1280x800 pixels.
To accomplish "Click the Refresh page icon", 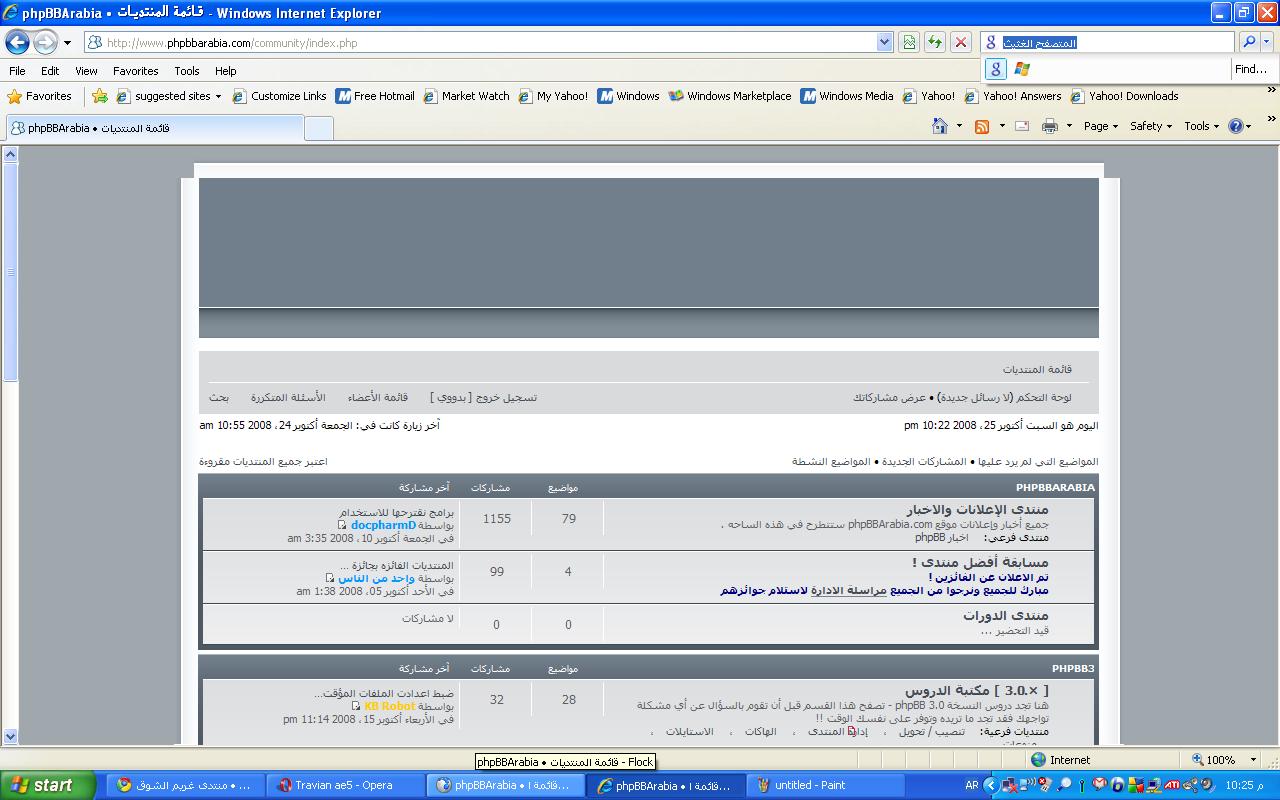I will [934, 42].
